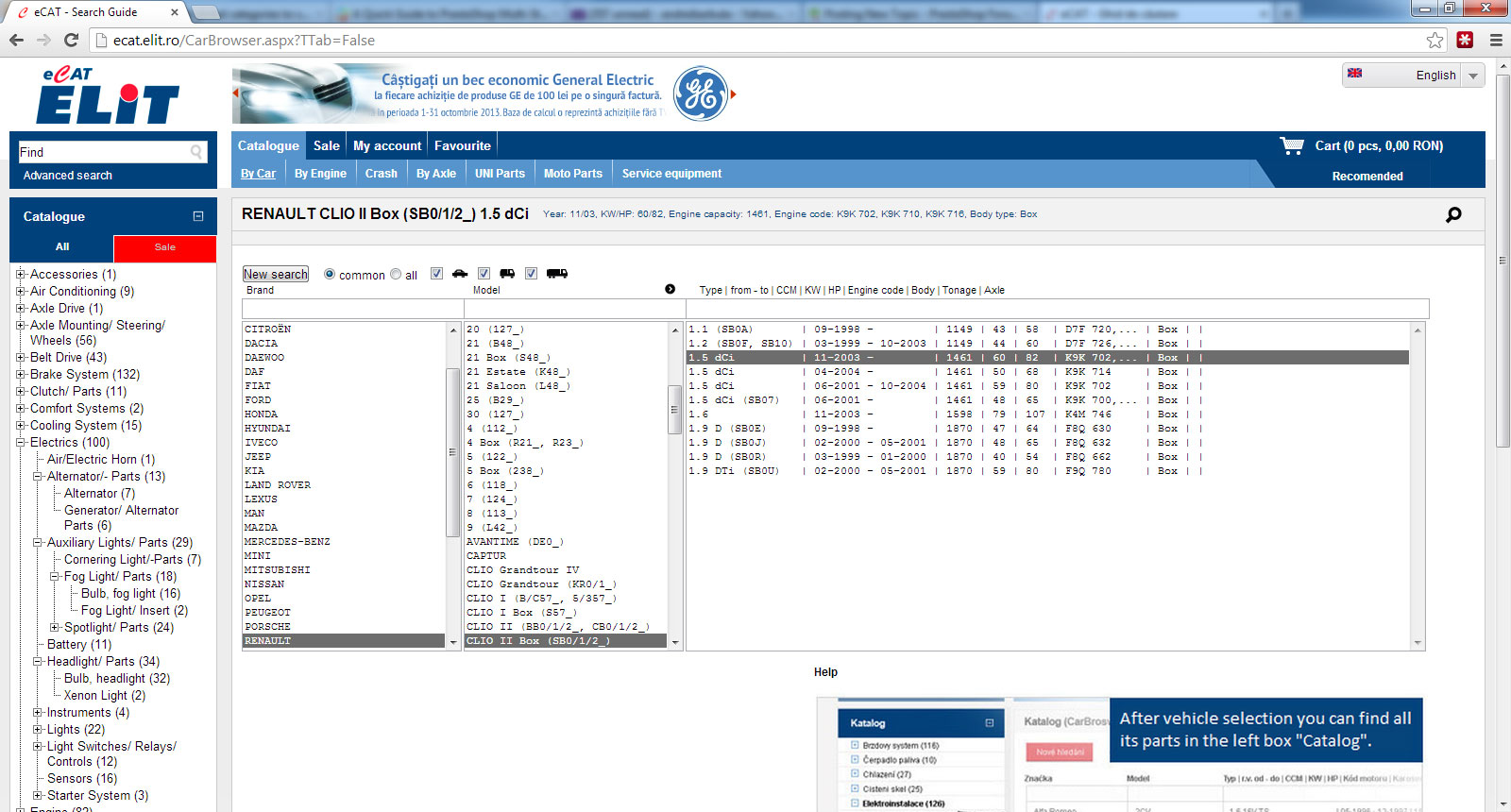Open the Crash link
The width and height of the screenshot is (1511, 812).
tap(382, 174)
